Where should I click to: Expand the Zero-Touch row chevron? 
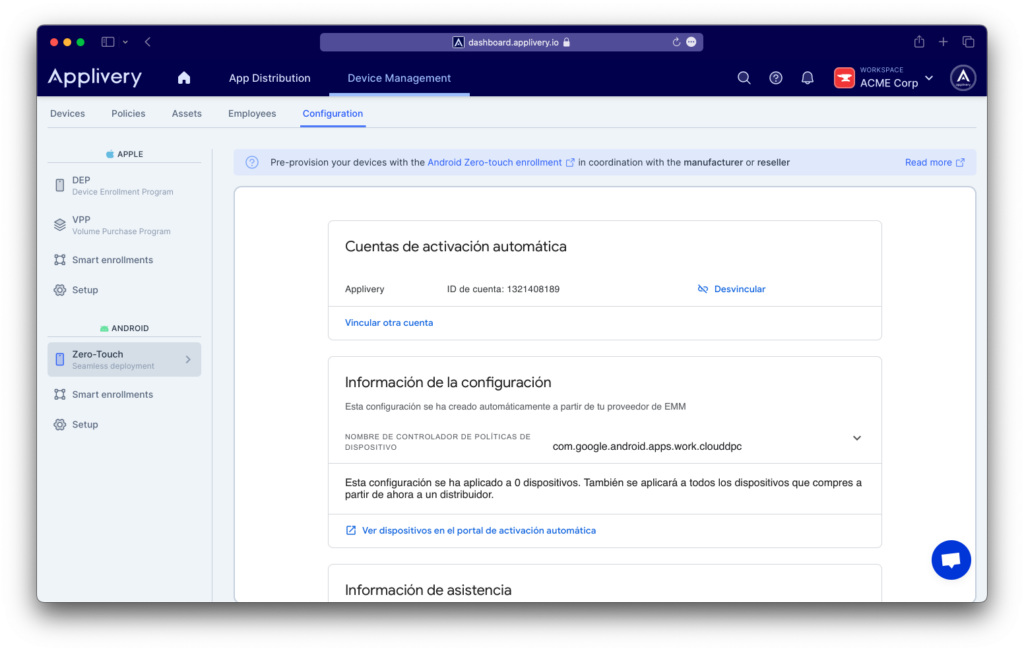188,359
